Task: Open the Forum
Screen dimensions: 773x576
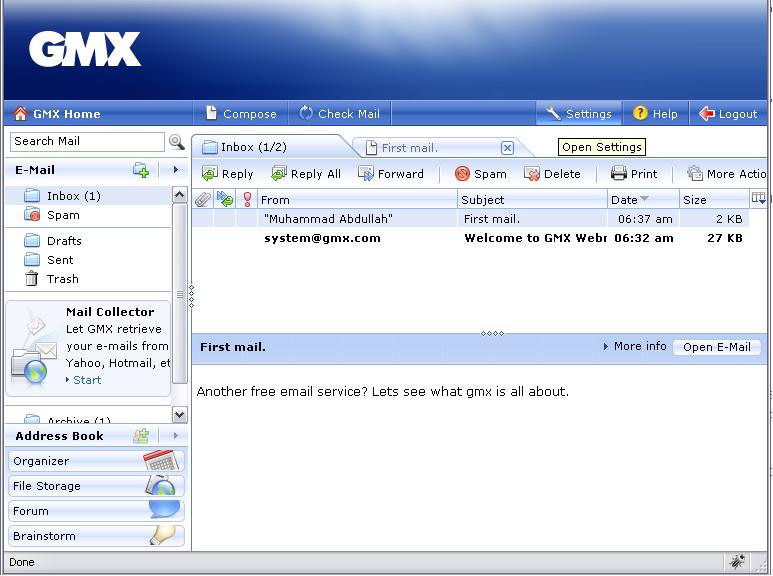Action: pyautogui.click(x=96, y=511)
